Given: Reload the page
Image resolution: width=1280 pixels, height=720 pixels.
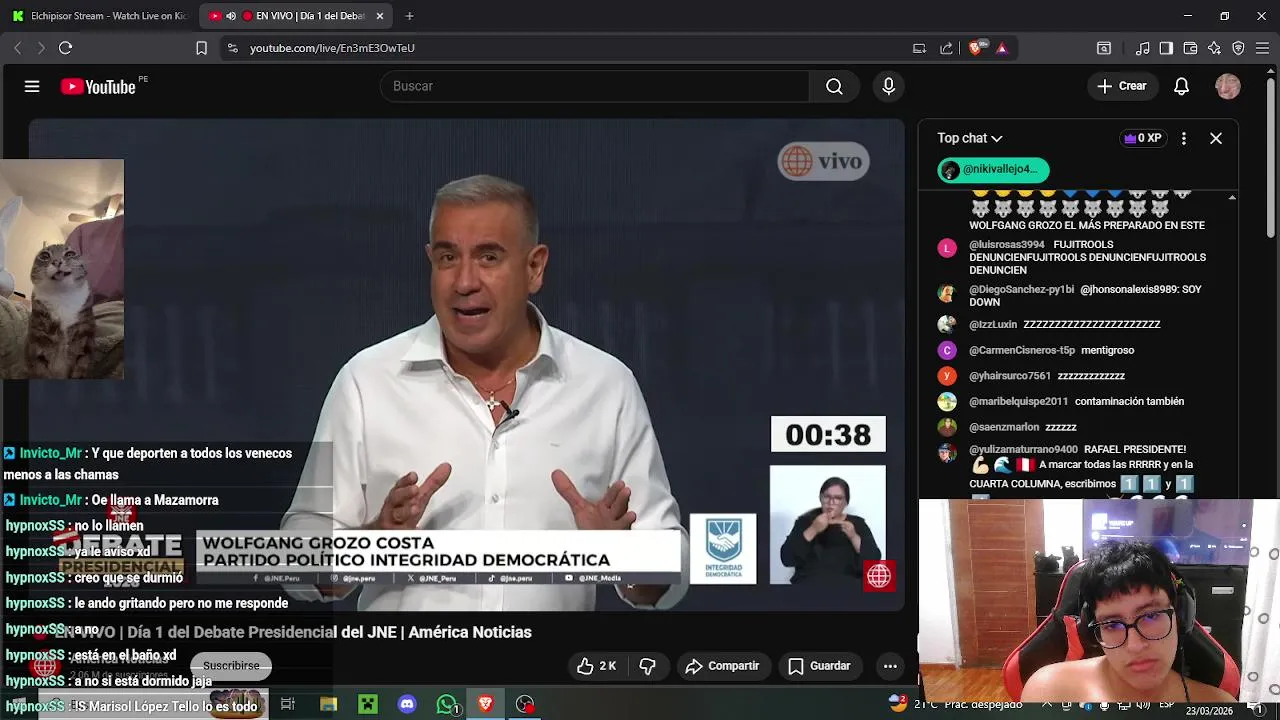Looking at the screenshot, I should pos(65,48).
